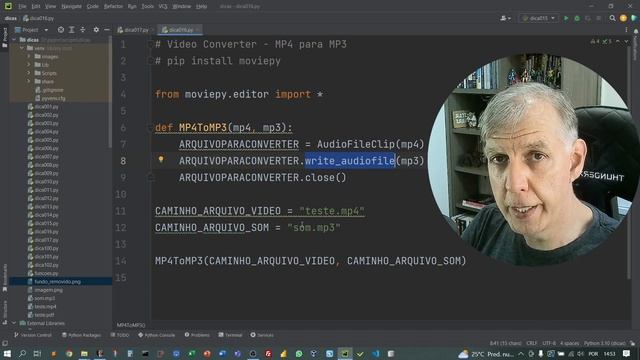Open the Services tool window
This screenshot has width=640, height=360.
click(x=262, y=335)
